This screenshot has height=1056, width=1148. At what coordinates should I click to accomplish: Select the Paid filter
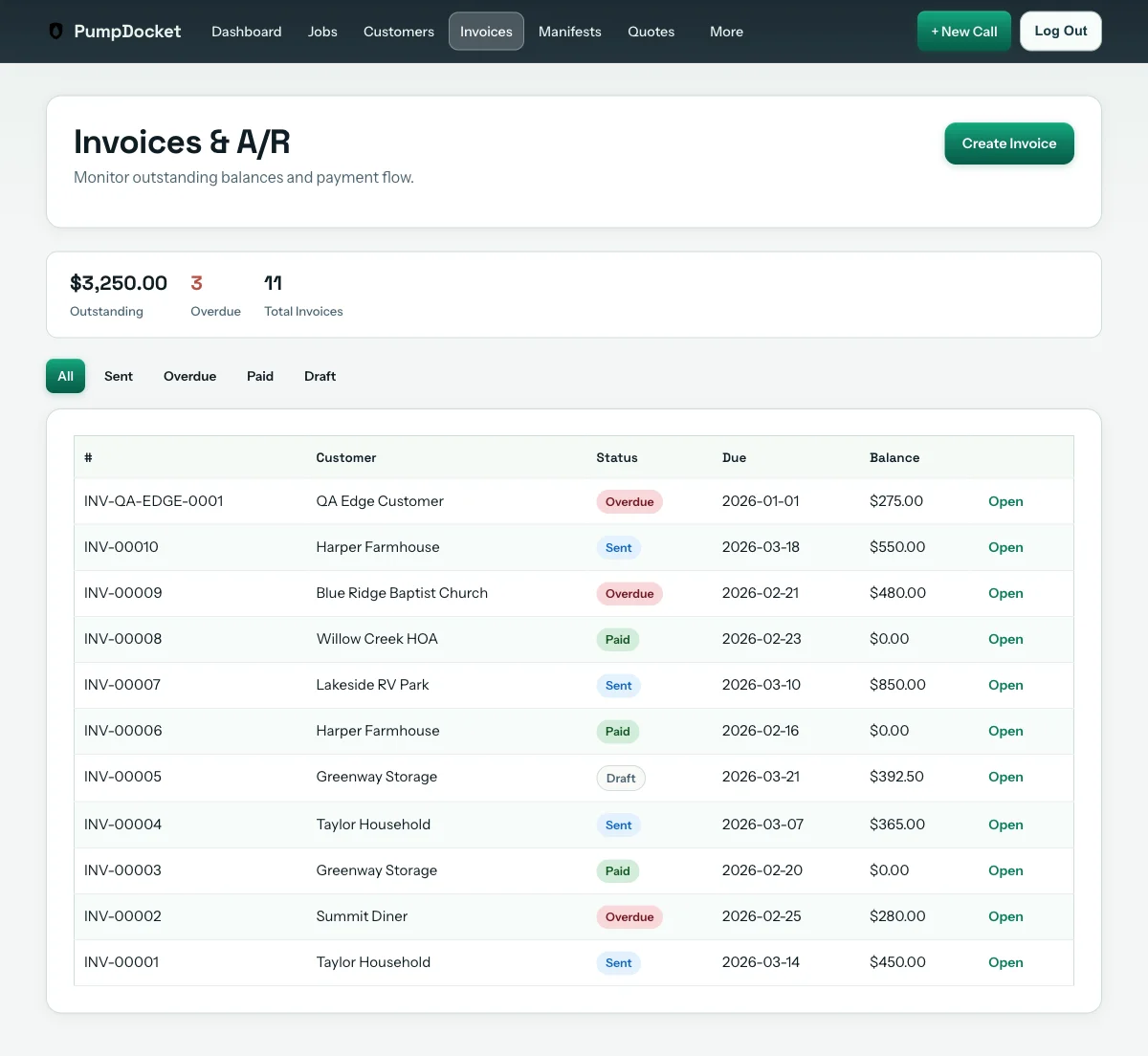coord(259,376)
